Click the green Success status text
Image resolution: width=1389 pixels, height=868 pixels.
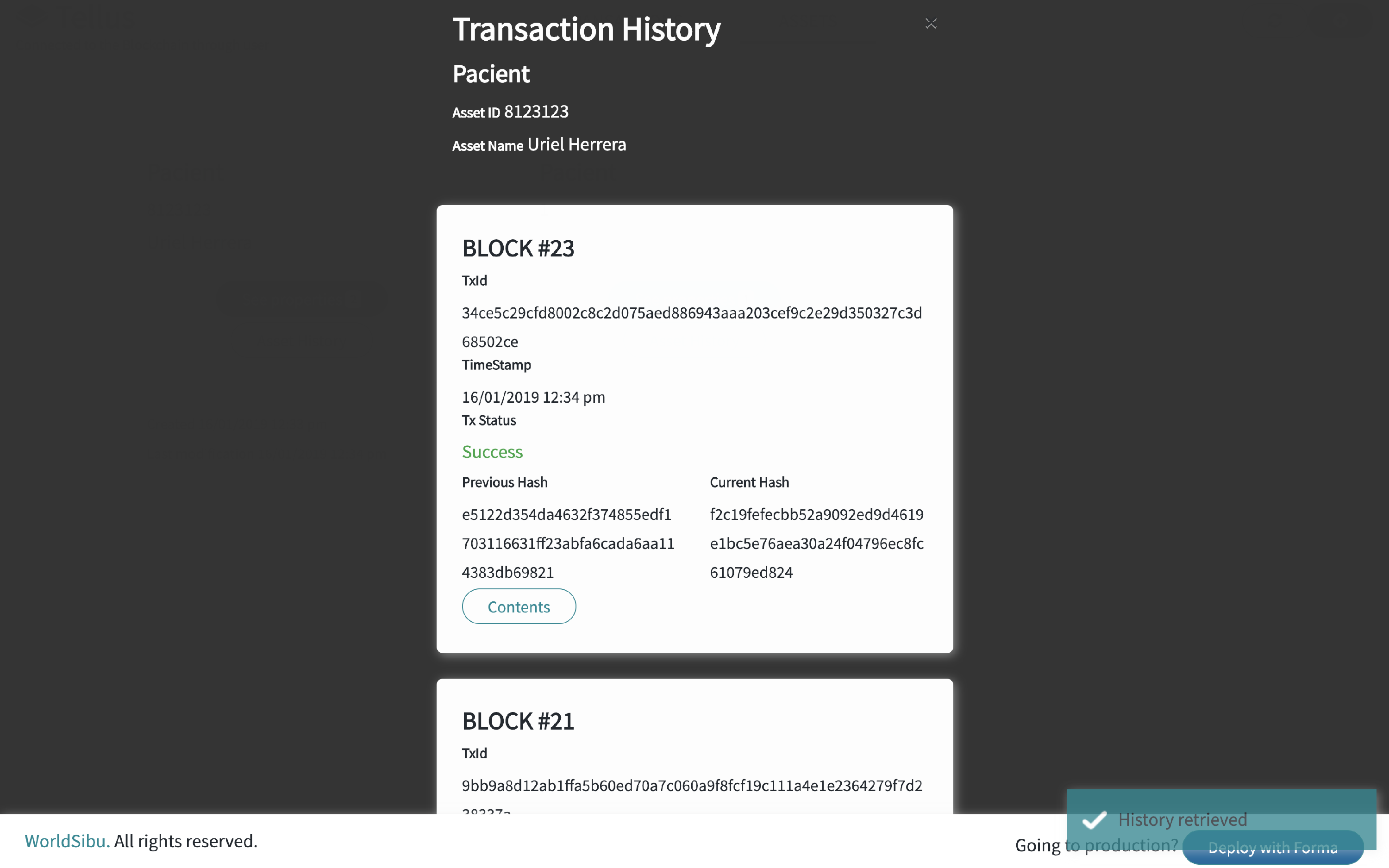pyautogui.click(x=493, y=452)
